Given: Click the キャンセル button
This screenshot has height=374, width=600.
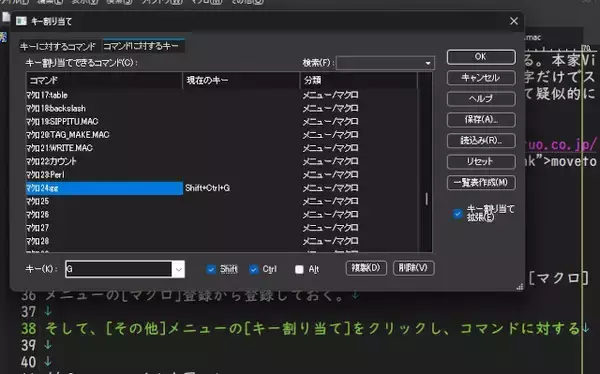Looking at the screenshot, I should coord(481,78).
